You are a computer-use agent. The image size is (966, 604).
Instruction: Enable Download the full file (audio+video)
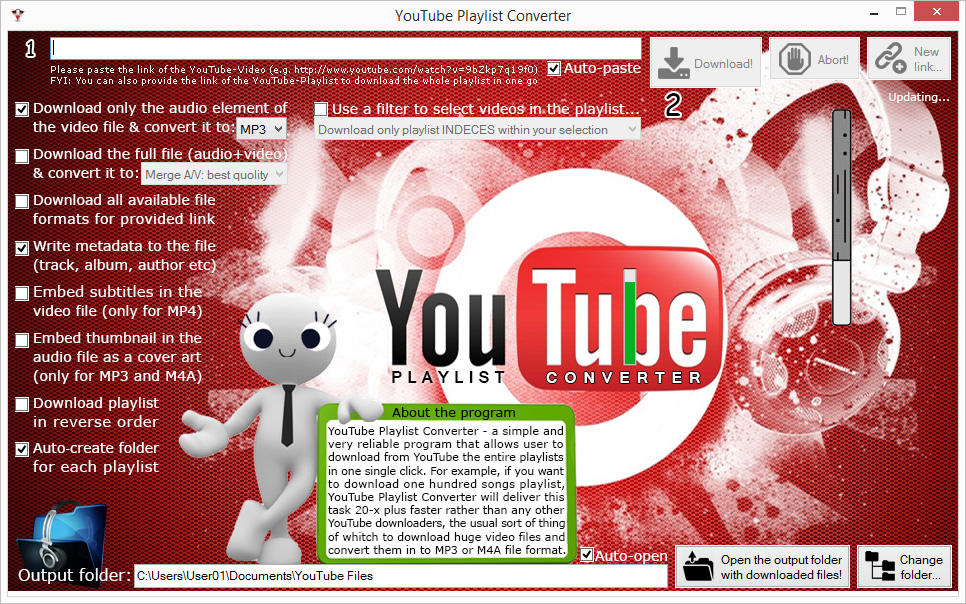(22, 156)
